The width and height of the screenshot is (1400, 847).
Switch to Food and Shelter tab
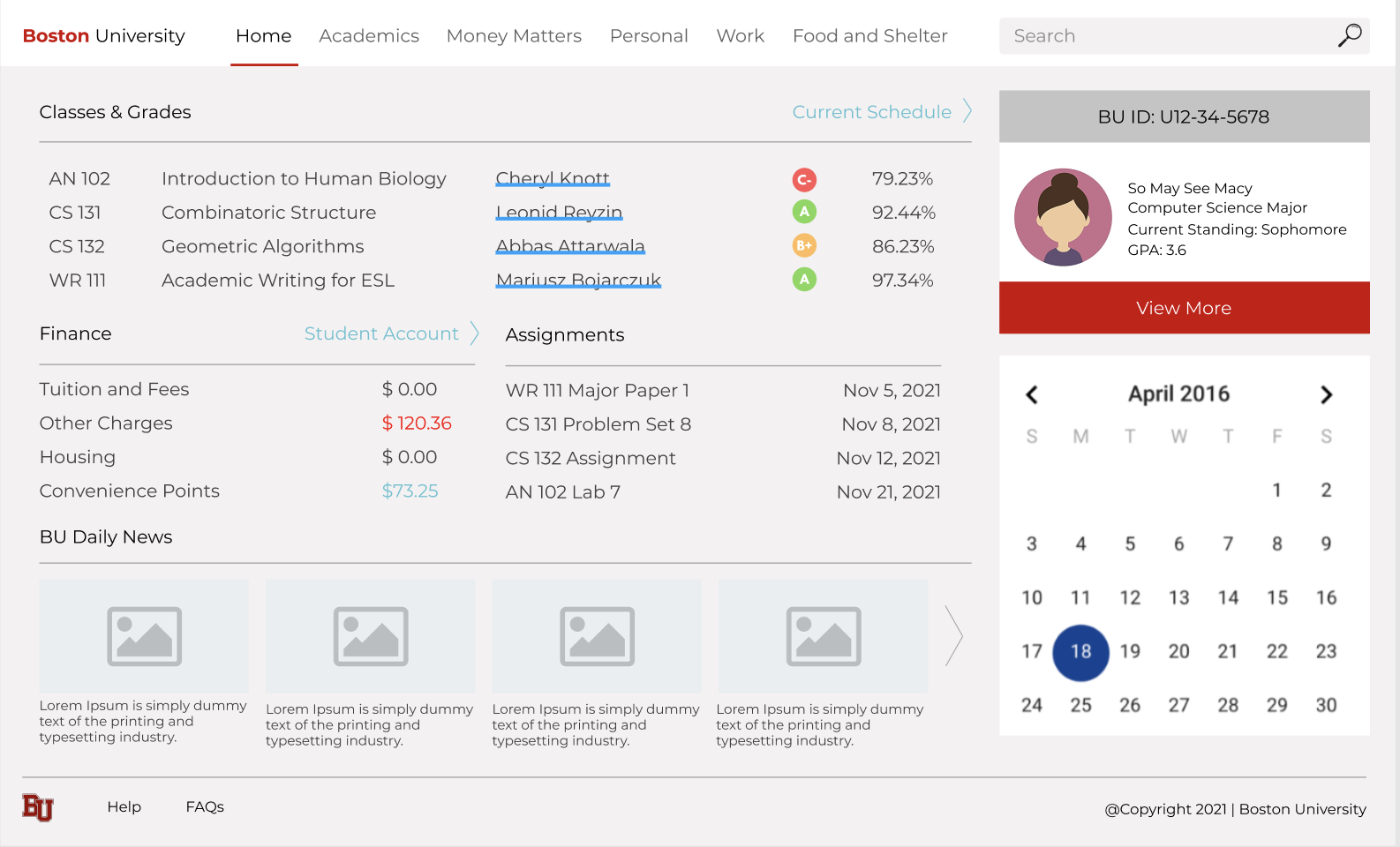(x=869, y=36)
